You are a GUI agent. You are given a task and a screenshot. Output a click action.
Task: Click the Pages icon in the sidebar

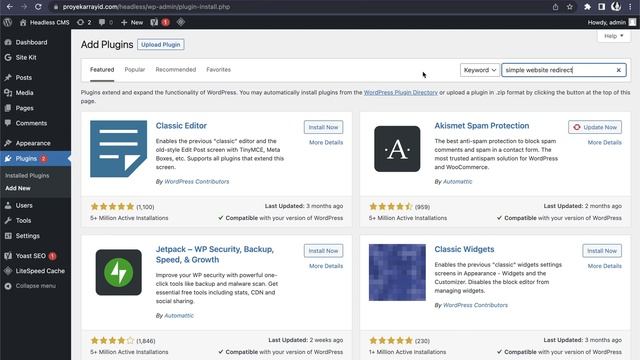pyautogui.click(x=8, y=108)
